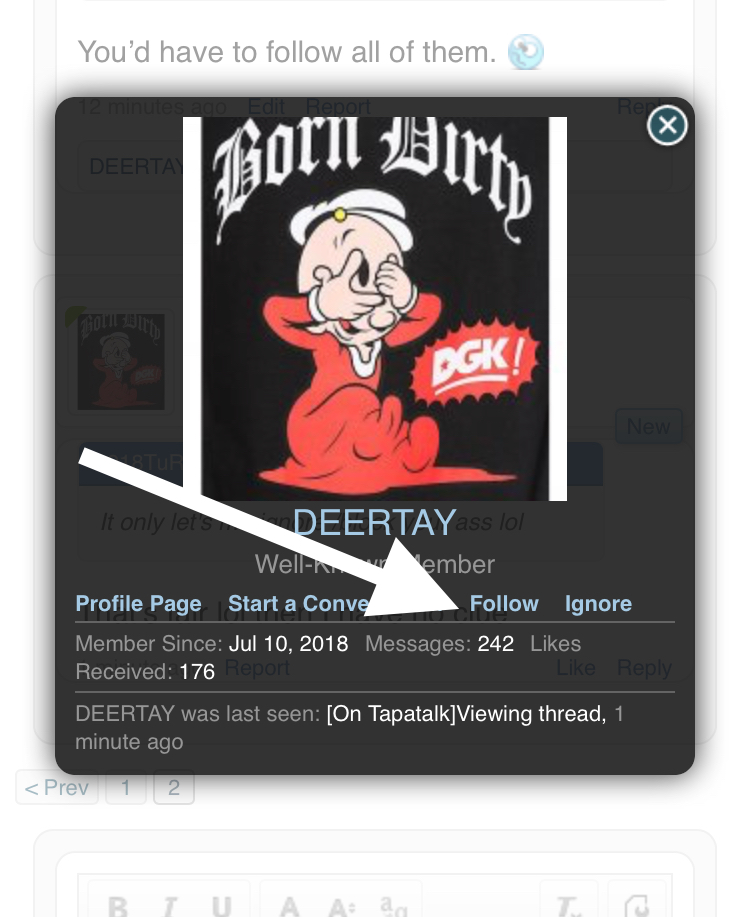The width and height of the screenshot is (750, 917).
Task: Click the large Born Dirty avatar image
Action: click(x=374, y=308)
